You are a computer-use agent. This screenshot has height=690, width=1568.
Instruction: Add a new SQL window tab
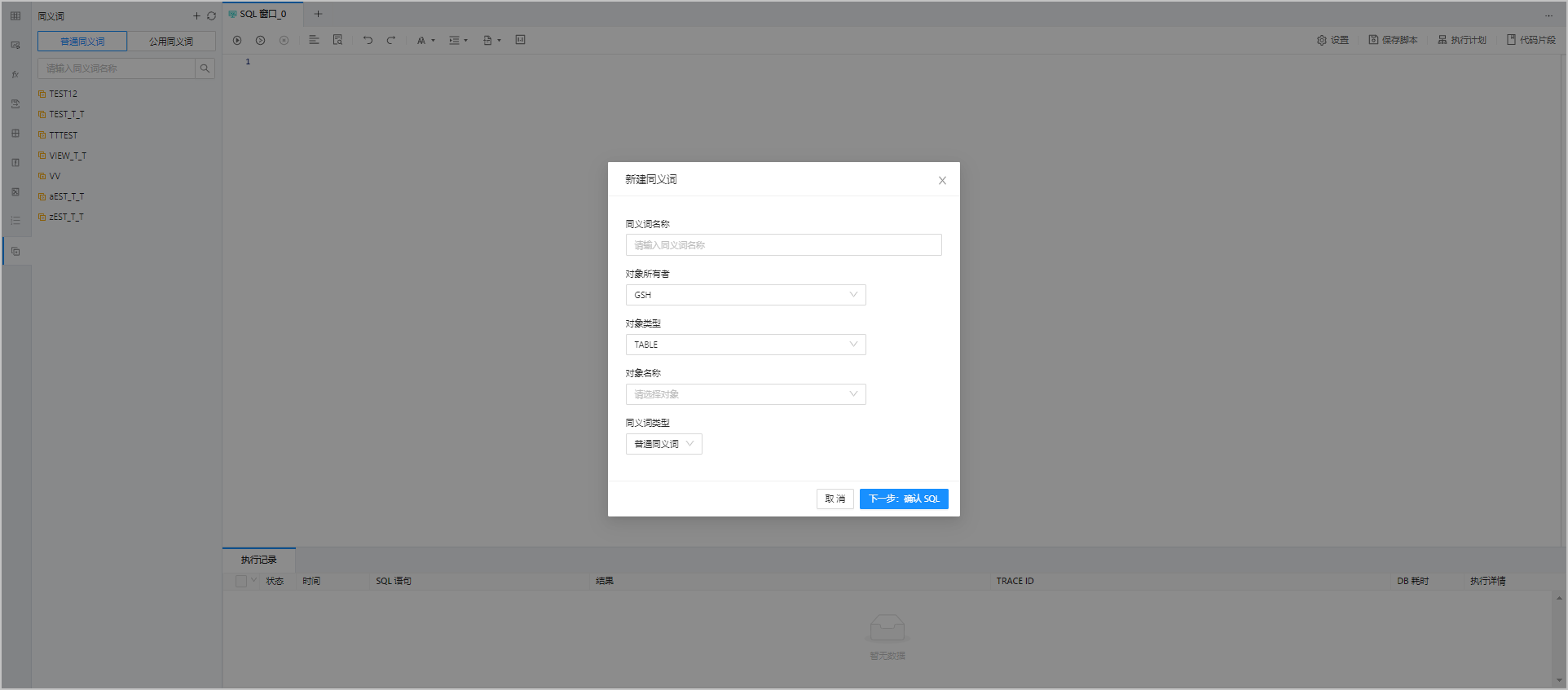click(x=319, y=14)
